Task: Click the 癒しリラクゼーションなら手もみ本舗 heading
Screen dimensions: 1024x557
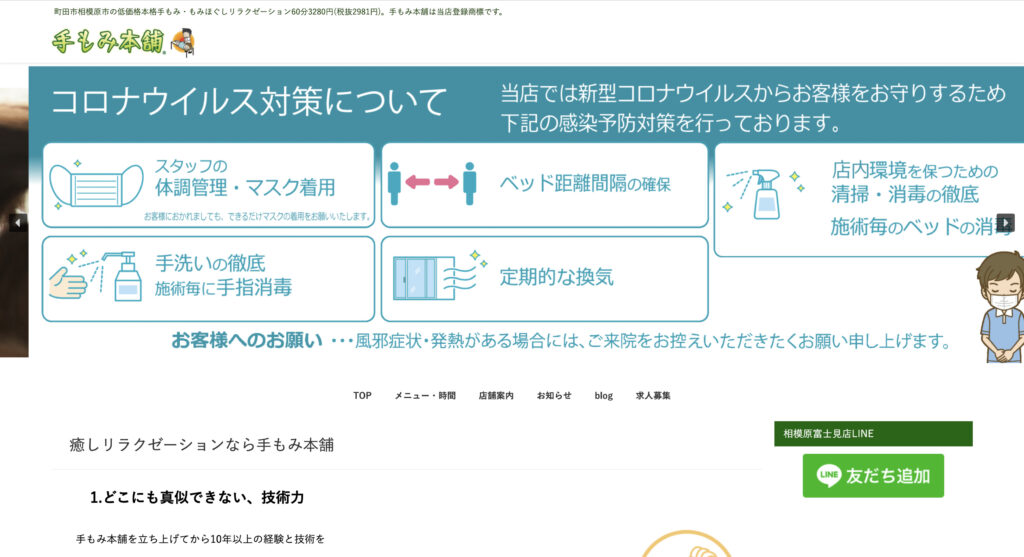Action: (x=201, y=444)
